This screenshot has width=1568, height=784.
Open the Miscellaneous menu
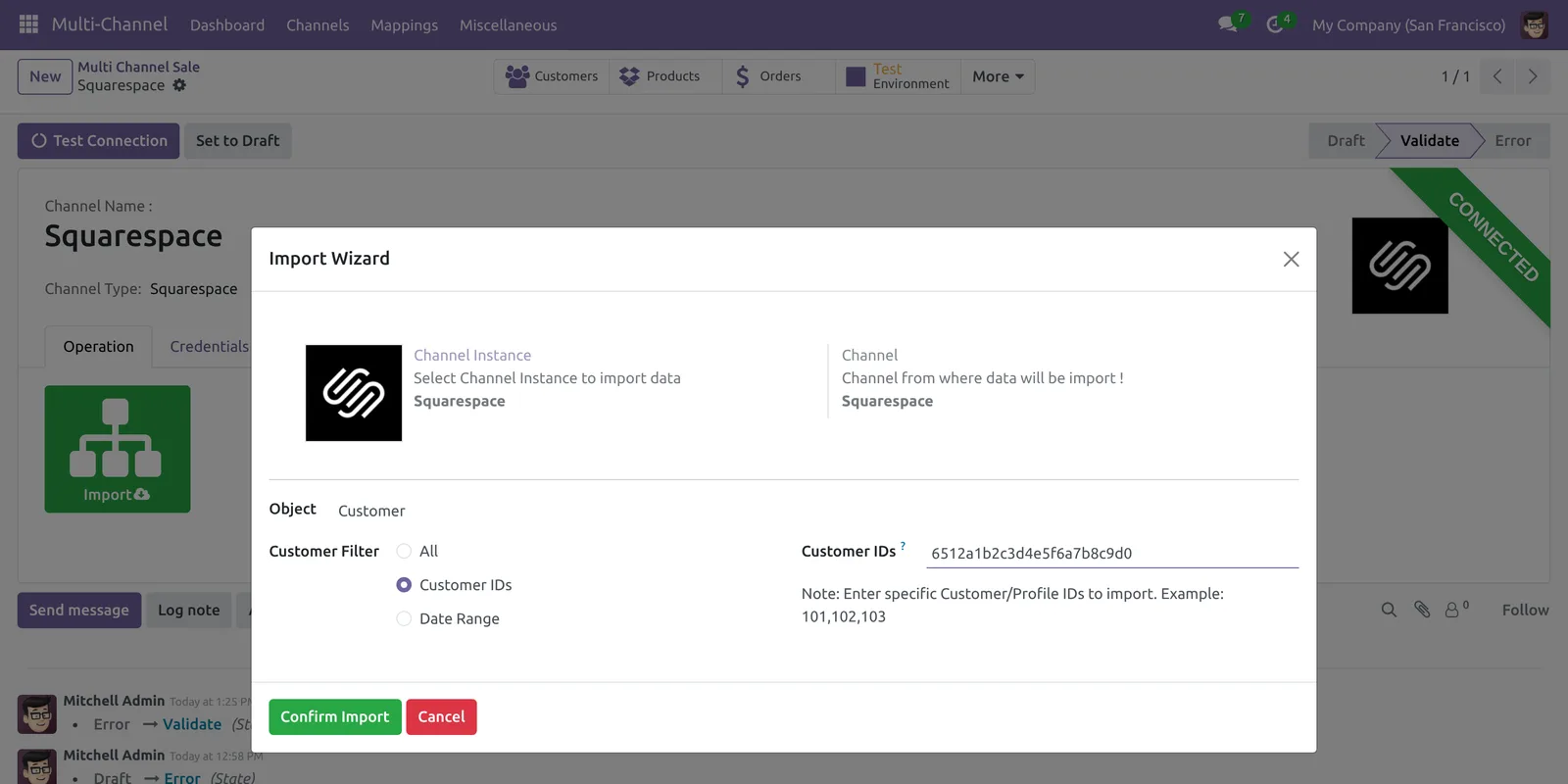[x=508, y=24]
